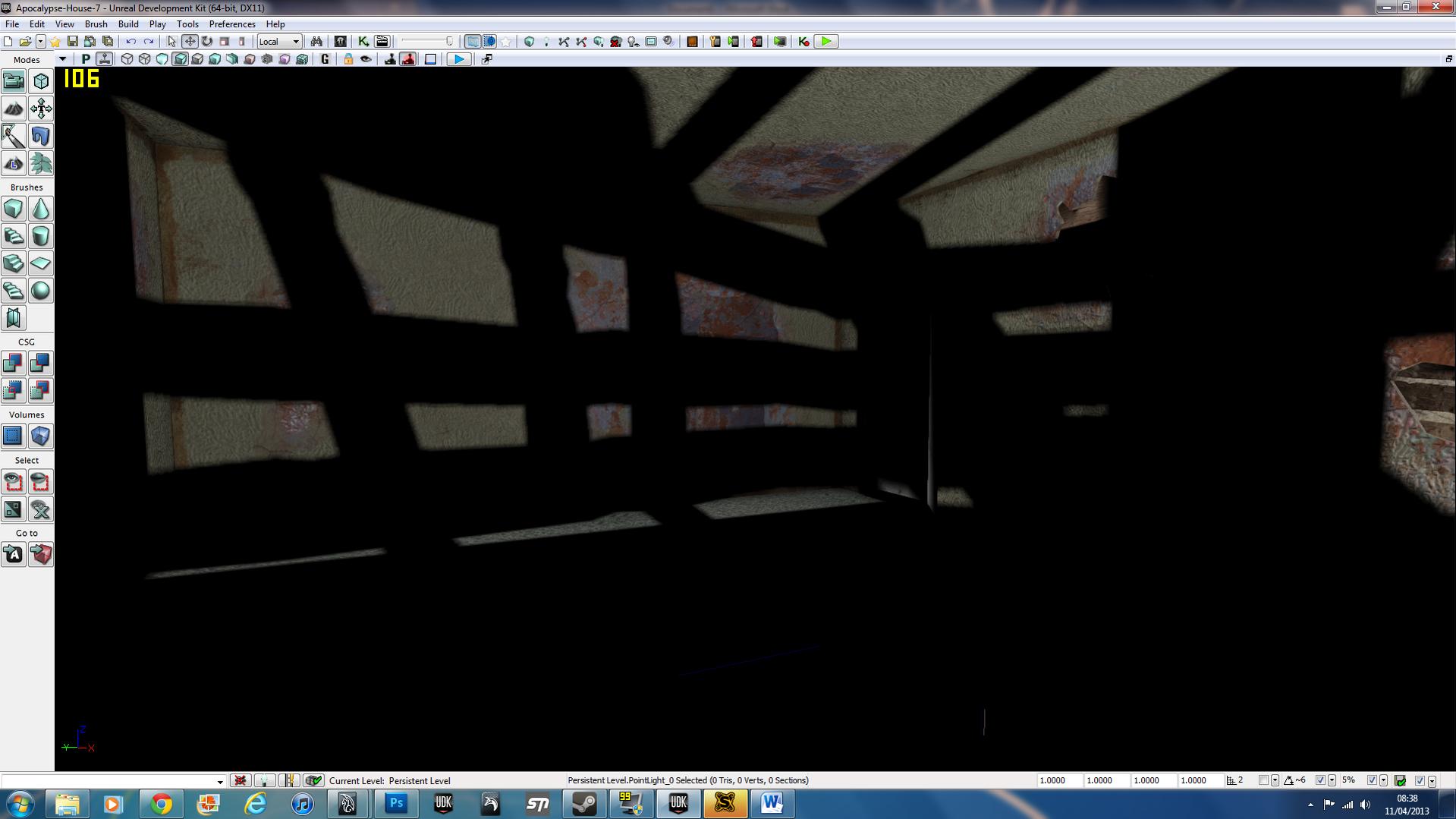Open the Brush menu
Viewport: 1456px width, 819px height.
click(96, 24)
